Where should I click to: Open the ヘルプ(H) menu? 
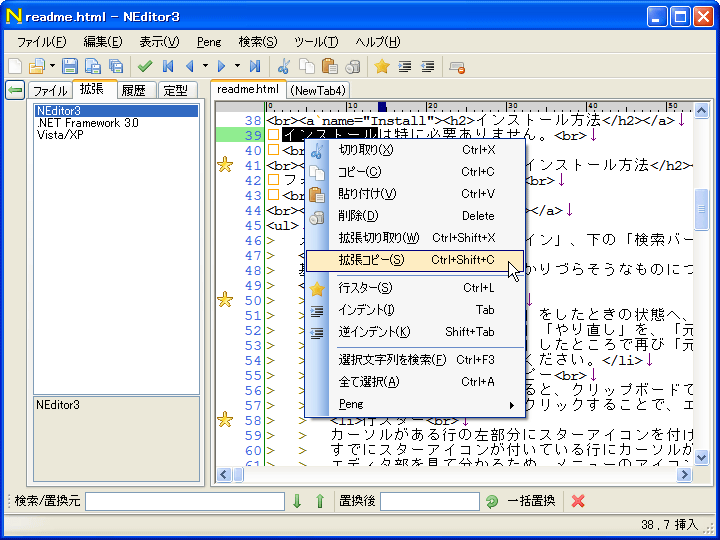tap(377, 42)
